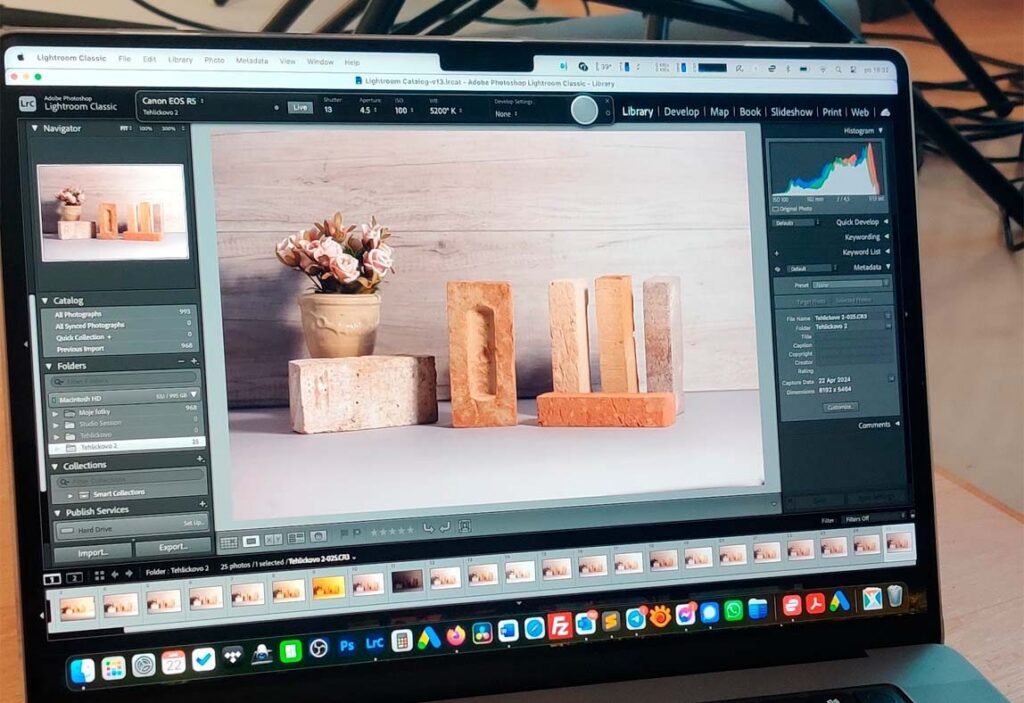Open WhatsApp from the Dock

(x=733, y=611)
